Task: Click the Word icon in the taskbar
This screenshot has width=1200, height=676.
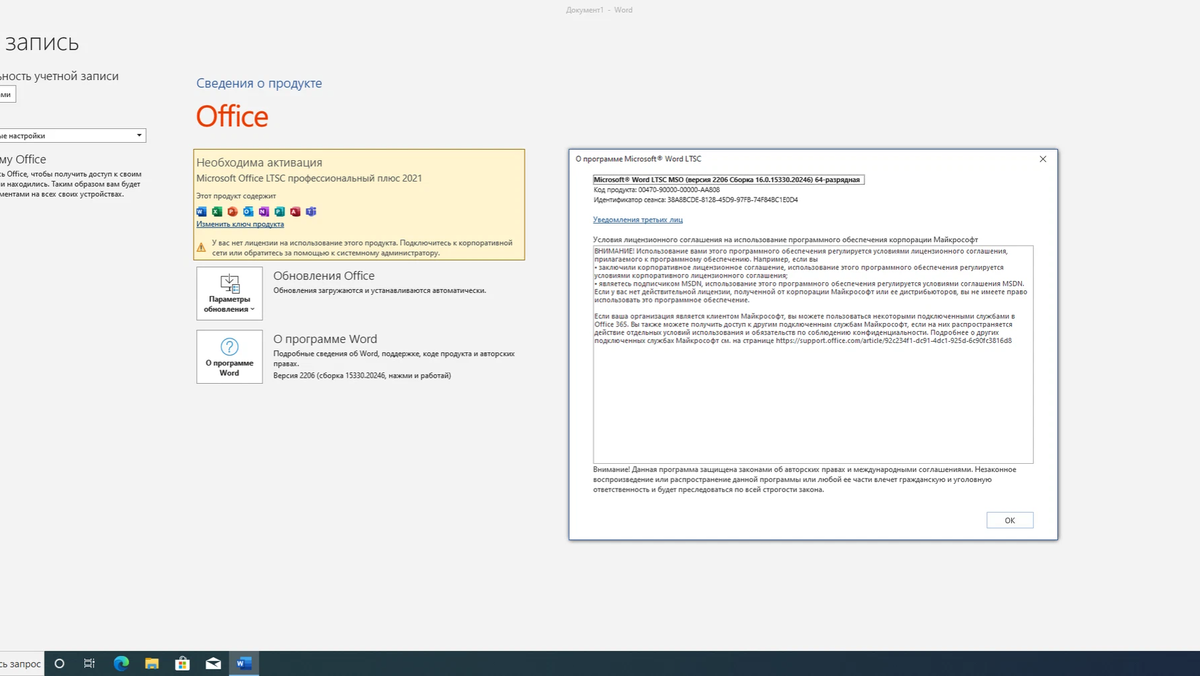Action: [244, 663]
